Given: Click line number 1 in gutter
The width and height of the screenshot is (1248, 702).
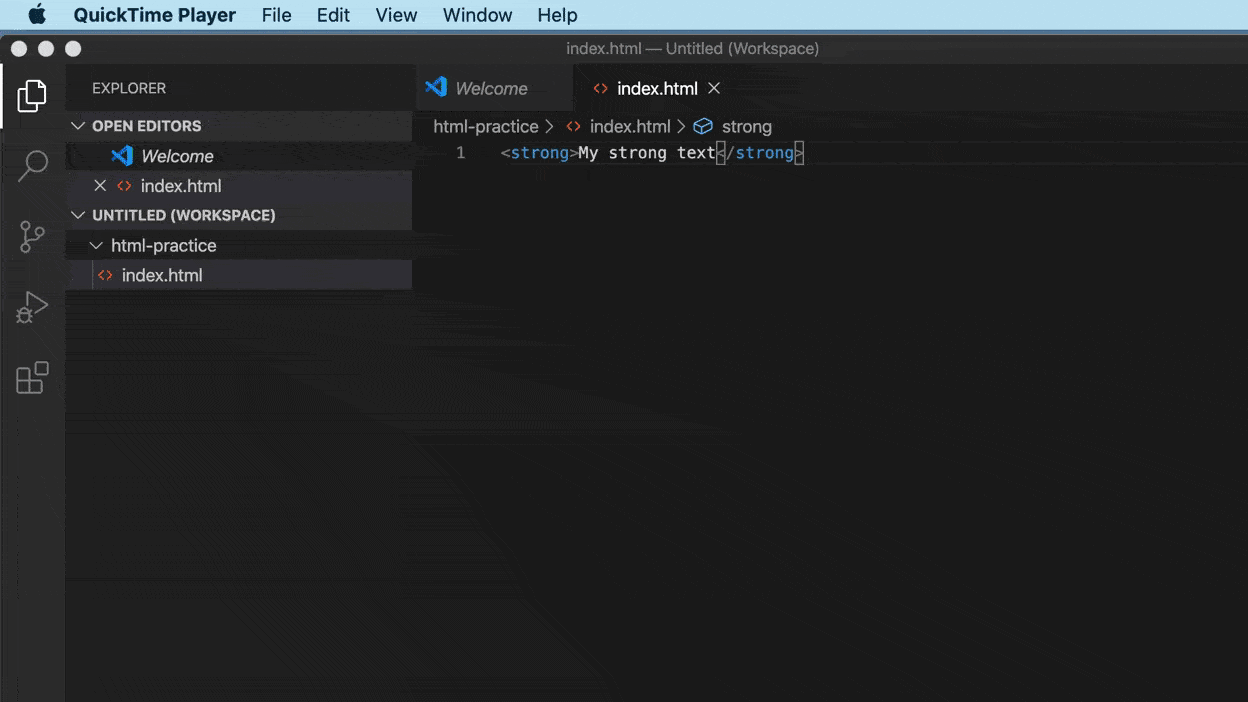Looking at the screenshot, I should (460, 153).
